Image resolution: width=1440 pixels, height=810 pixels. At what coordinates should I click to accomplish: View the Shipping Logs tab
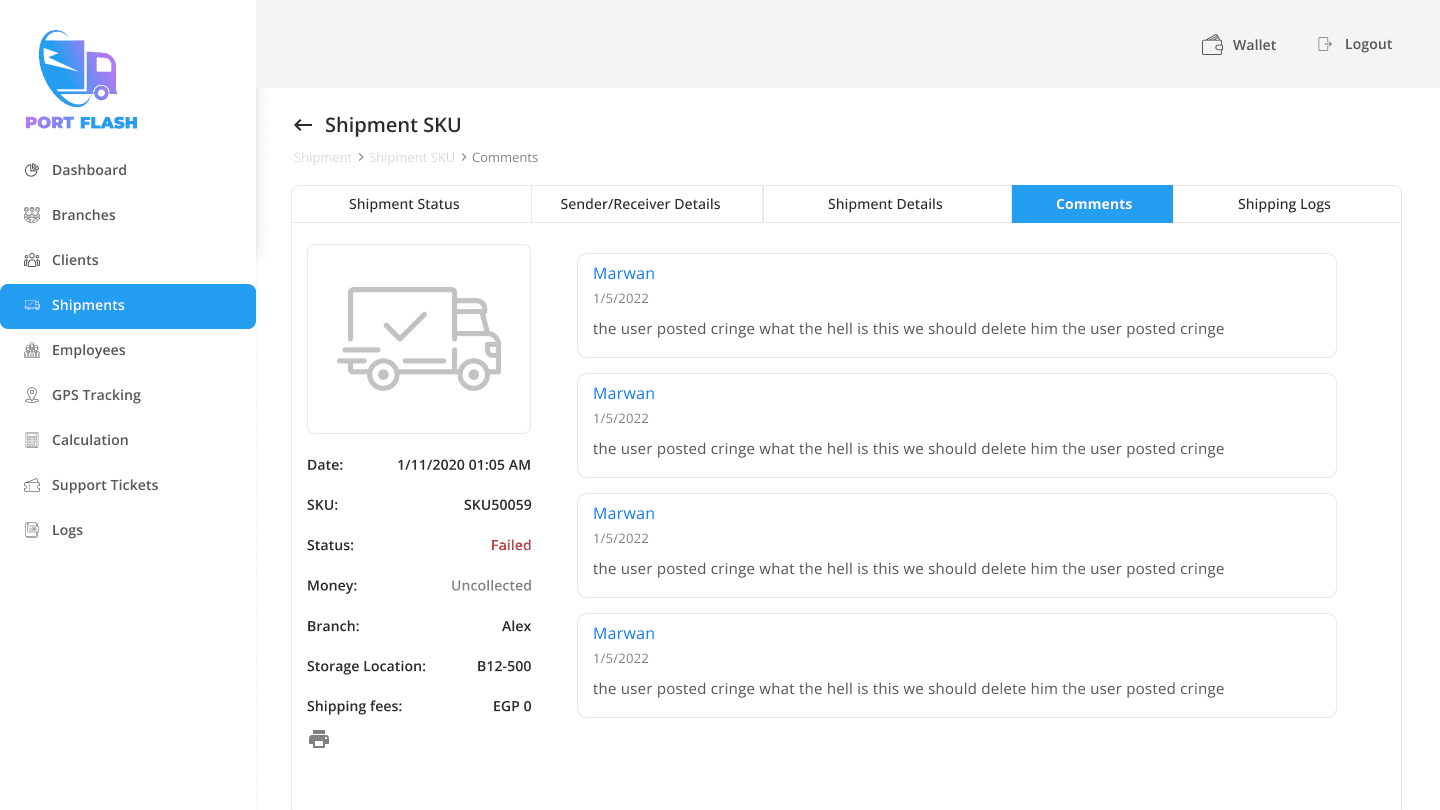click(1284, 204)
